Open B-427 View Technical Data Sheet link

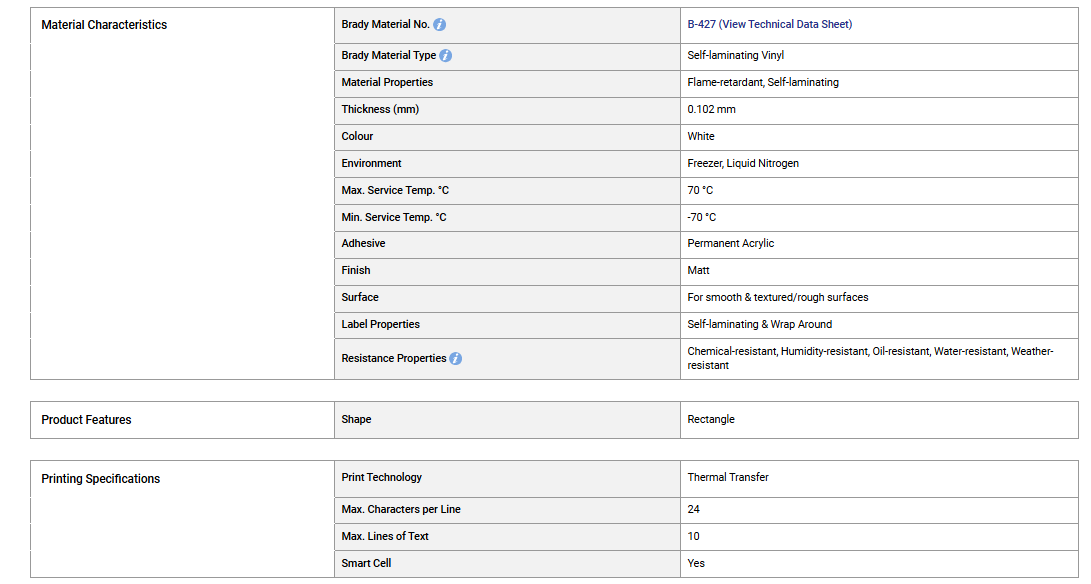[770, 24]
